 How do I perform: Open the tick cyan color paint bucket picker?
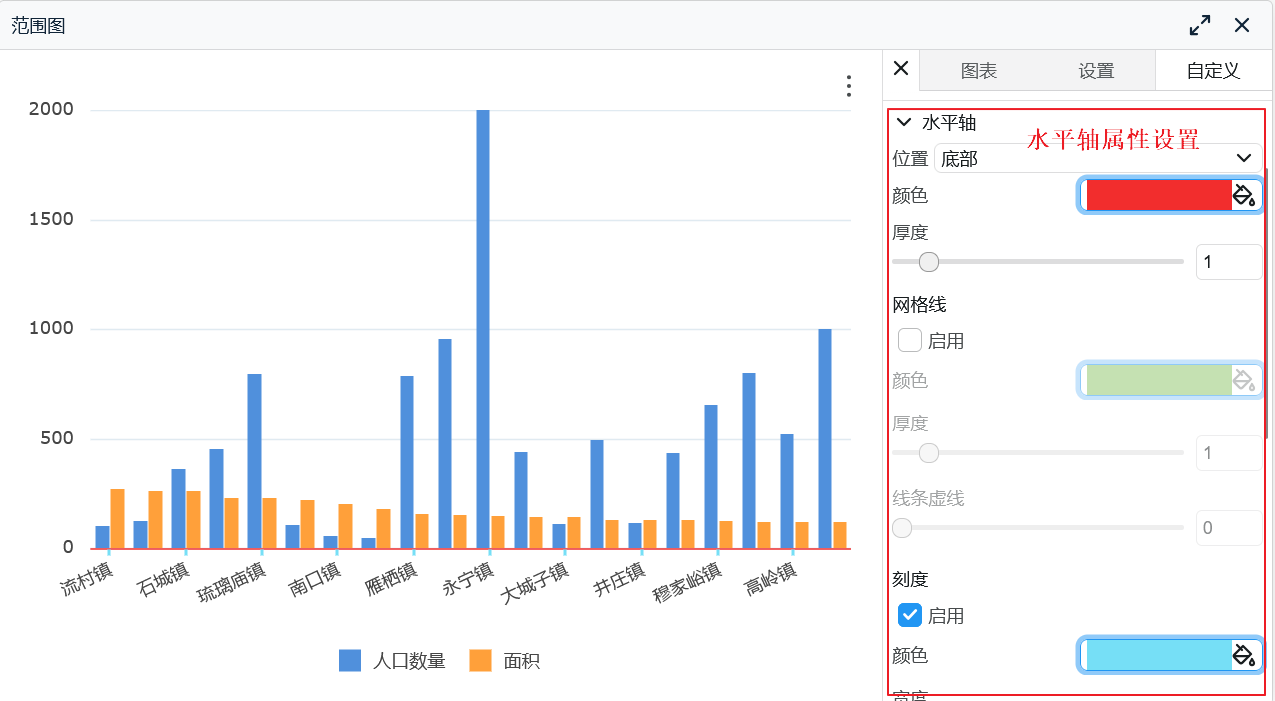pyautogui.click(x=1243, y=655)
